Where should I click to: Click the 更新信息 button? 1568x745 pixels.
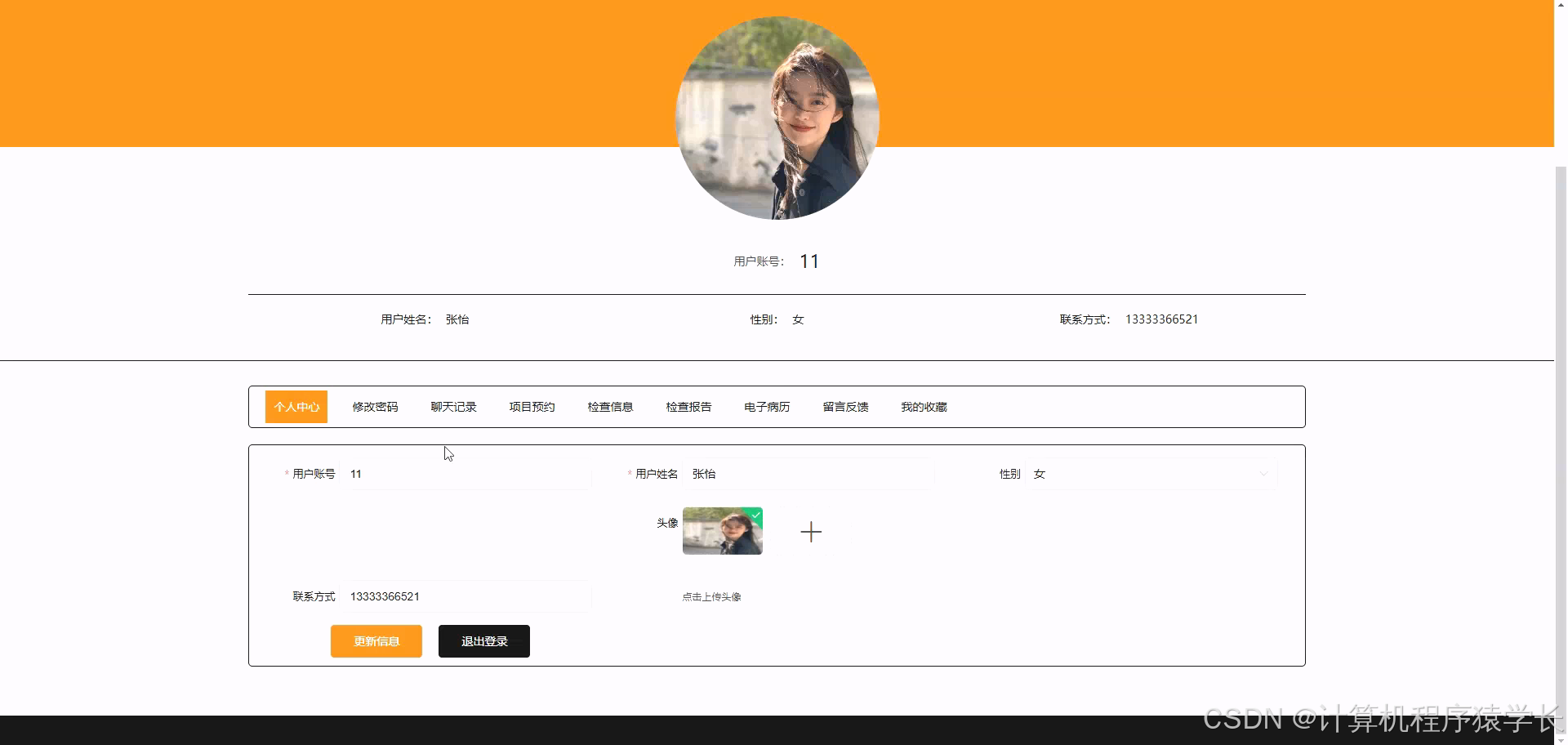click(376, 640)
